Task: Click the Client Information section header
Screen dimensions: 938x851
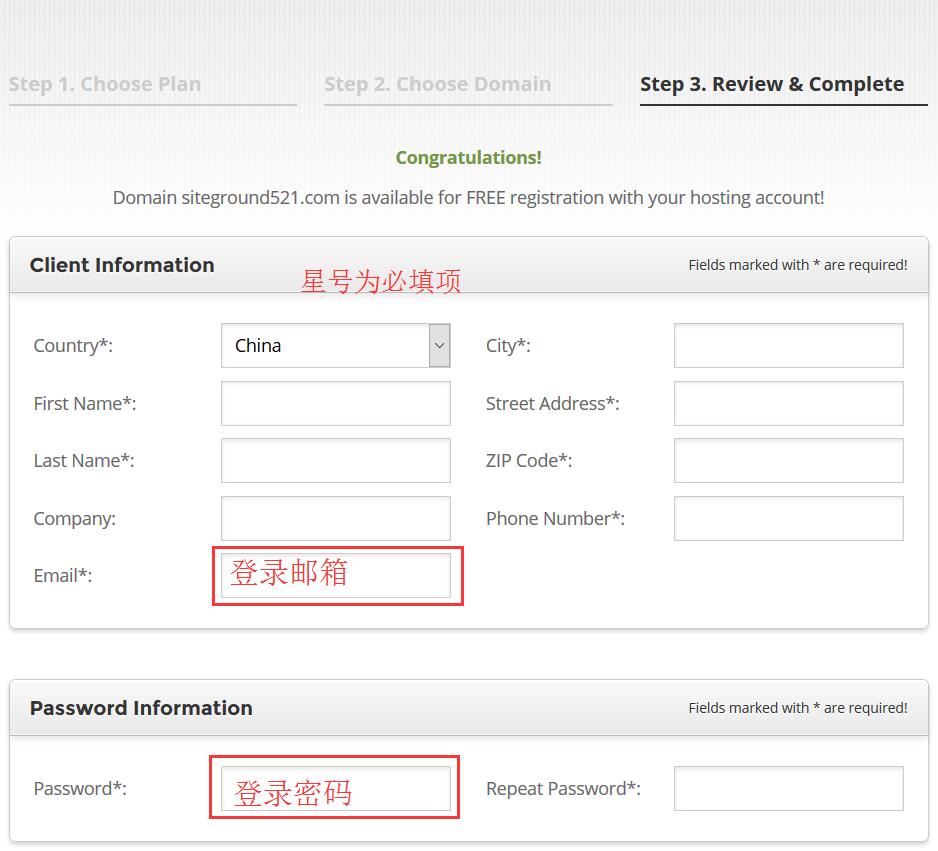Action: (122, 265)
